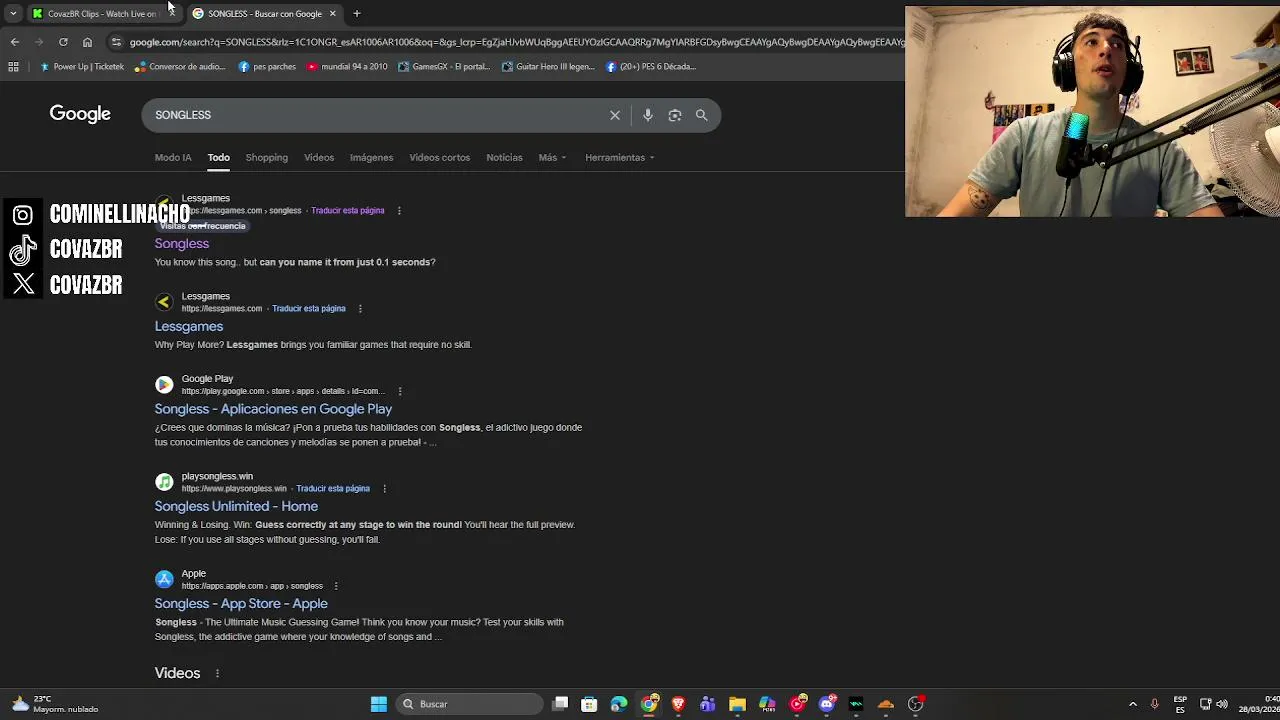Translate the lessgames songless page

(347, 211)
